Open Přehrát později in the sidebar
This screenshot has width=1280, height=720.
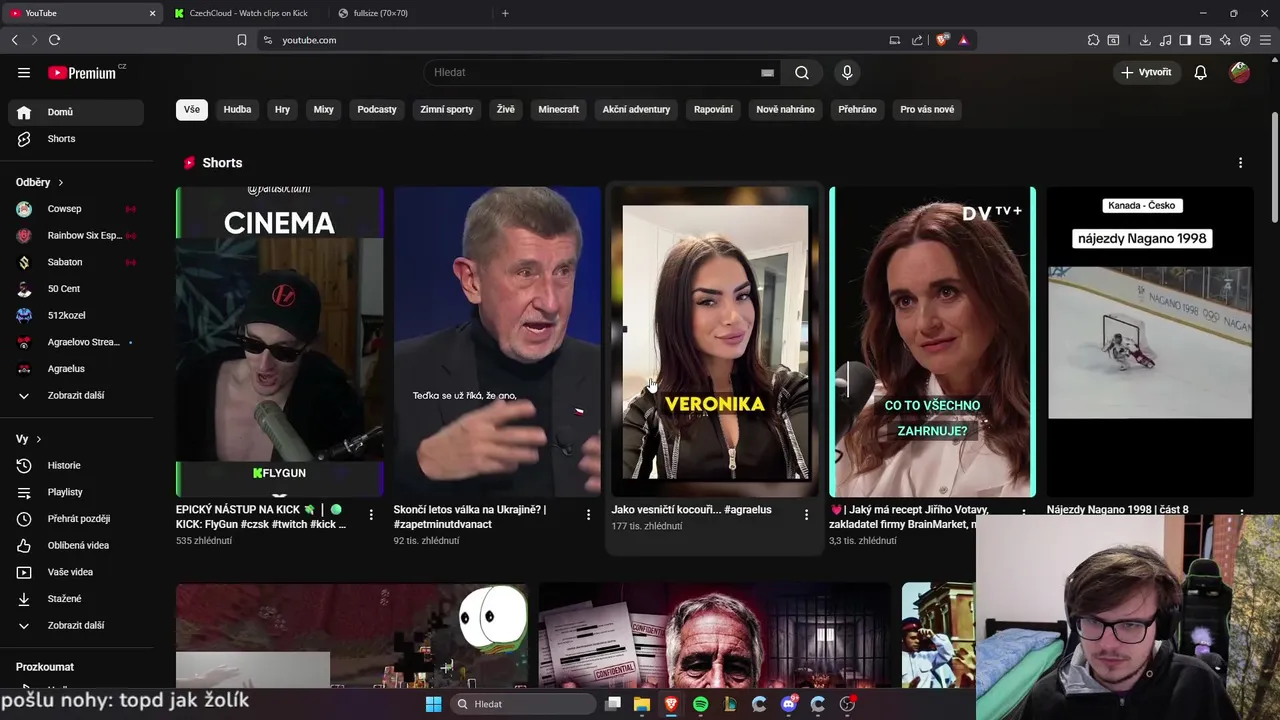click(76, 519)
